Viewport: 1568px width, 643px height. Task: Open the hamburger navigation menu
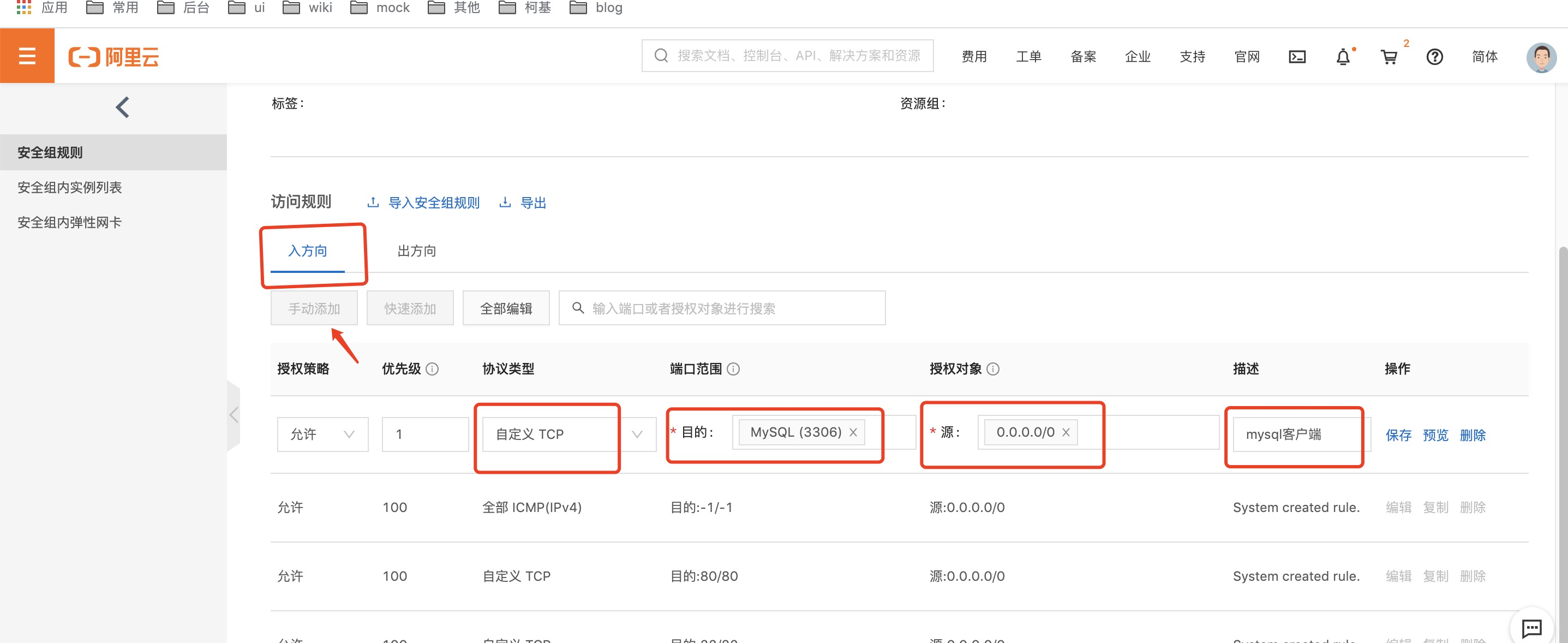tap(27, 56)
